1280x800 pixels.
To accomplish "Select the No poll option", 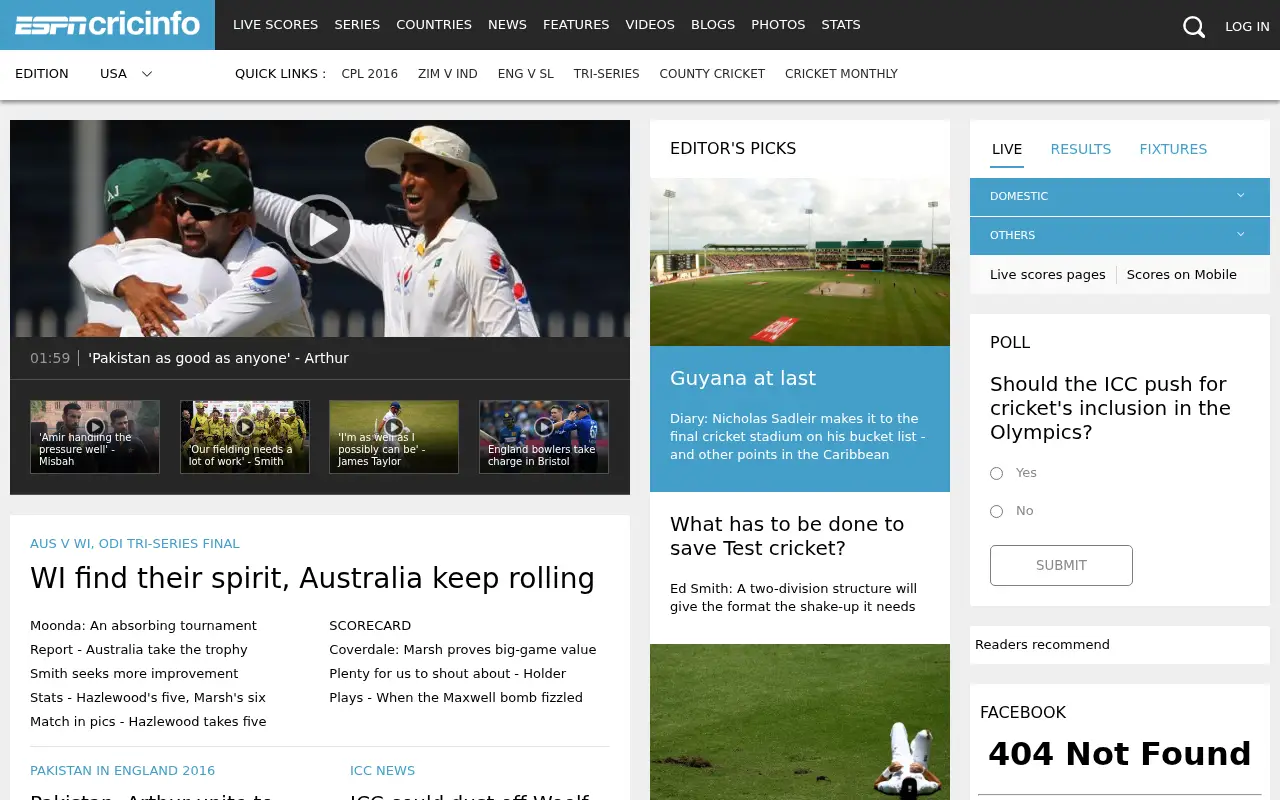I will pyautogui.click(x=996, y=511).
